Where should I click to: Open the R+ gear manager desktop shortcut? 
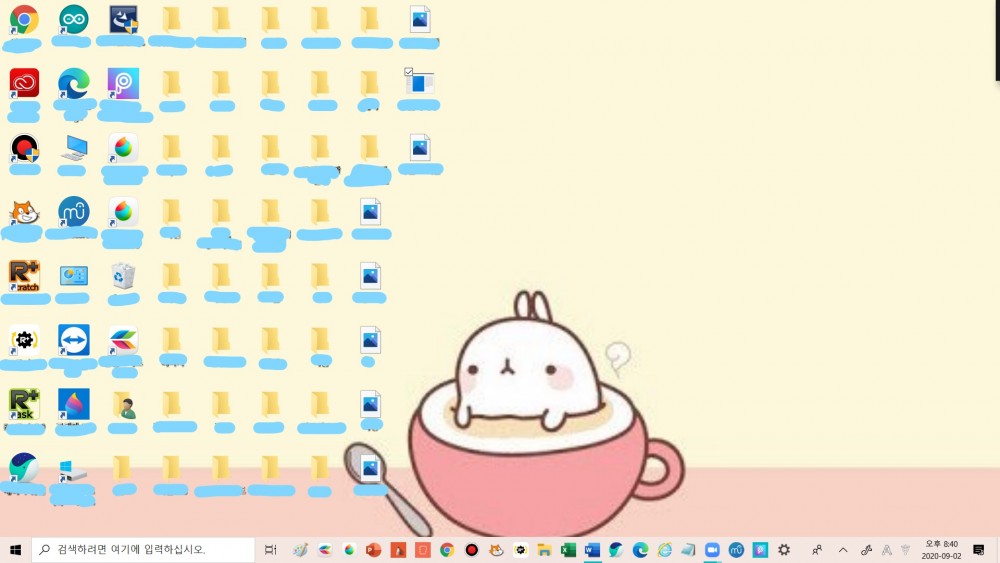[24, 340]
